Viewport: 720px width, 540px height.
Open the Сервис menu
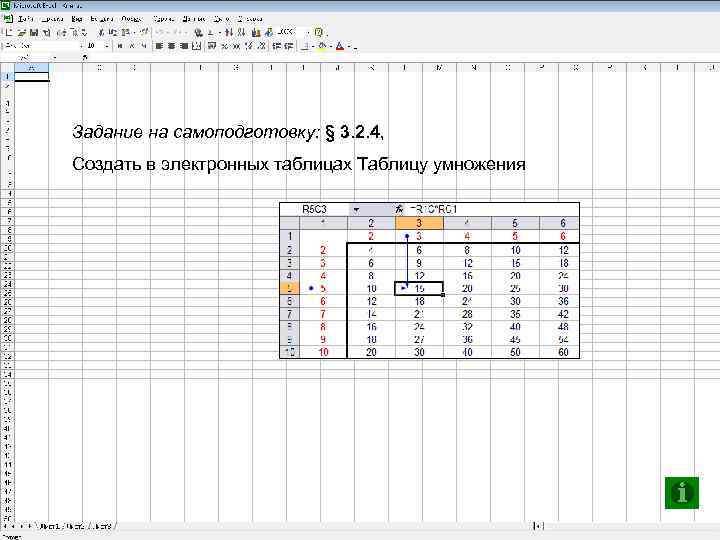pos(163,19)
